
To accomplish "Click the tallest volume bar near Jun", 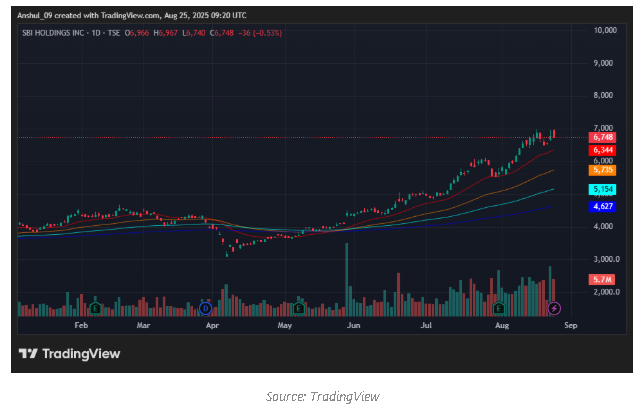I will point(347,280).
